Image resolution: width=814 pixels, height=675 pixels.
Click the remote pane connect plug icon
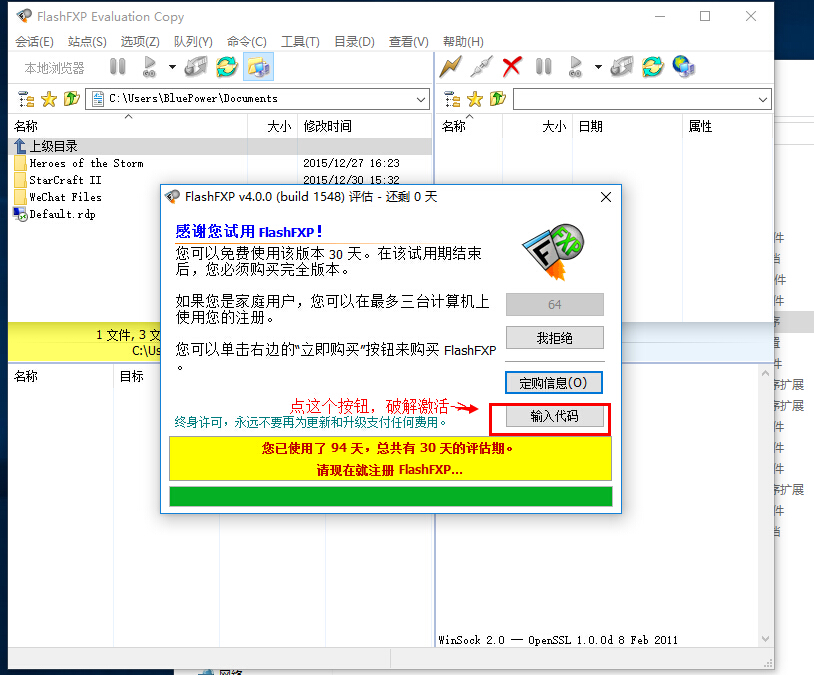pos(481,66)
